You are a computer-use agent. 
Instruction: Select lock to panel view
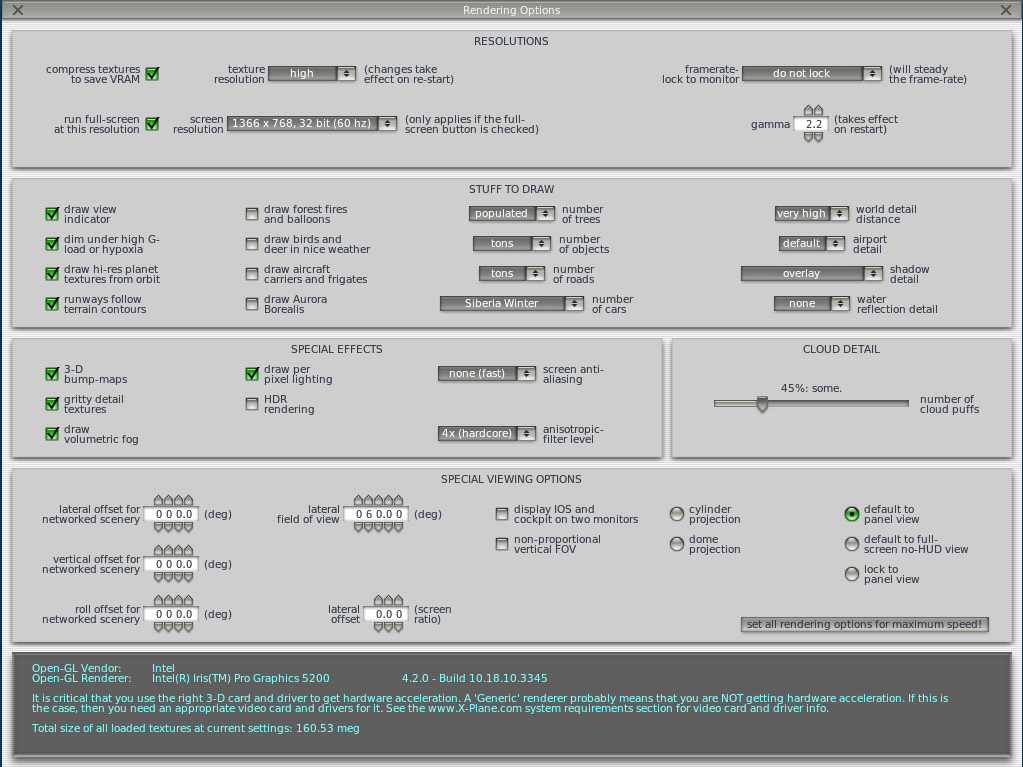tap(852, 574)
